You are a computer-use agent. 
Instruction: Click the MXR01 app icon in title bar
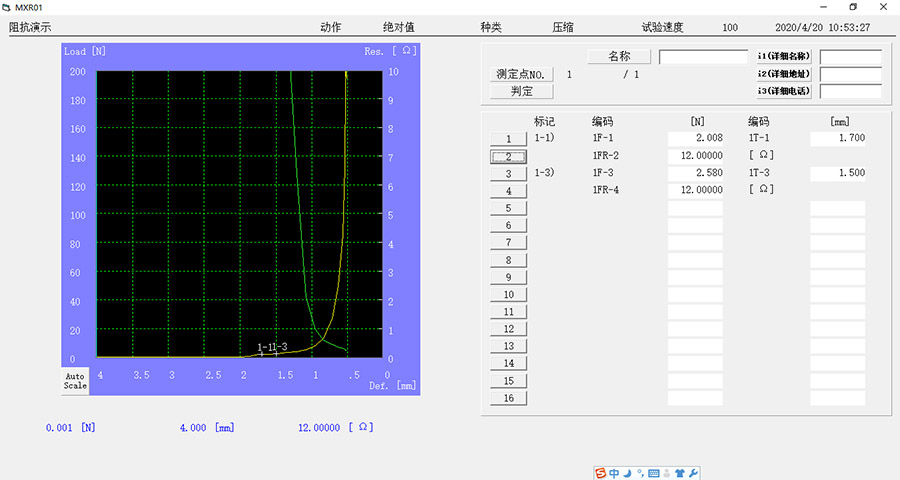pos(6,7)
